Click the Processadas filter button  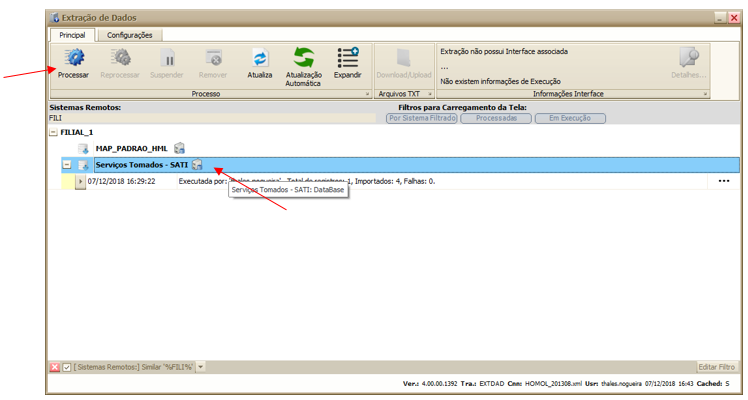(x=496, y=118)
